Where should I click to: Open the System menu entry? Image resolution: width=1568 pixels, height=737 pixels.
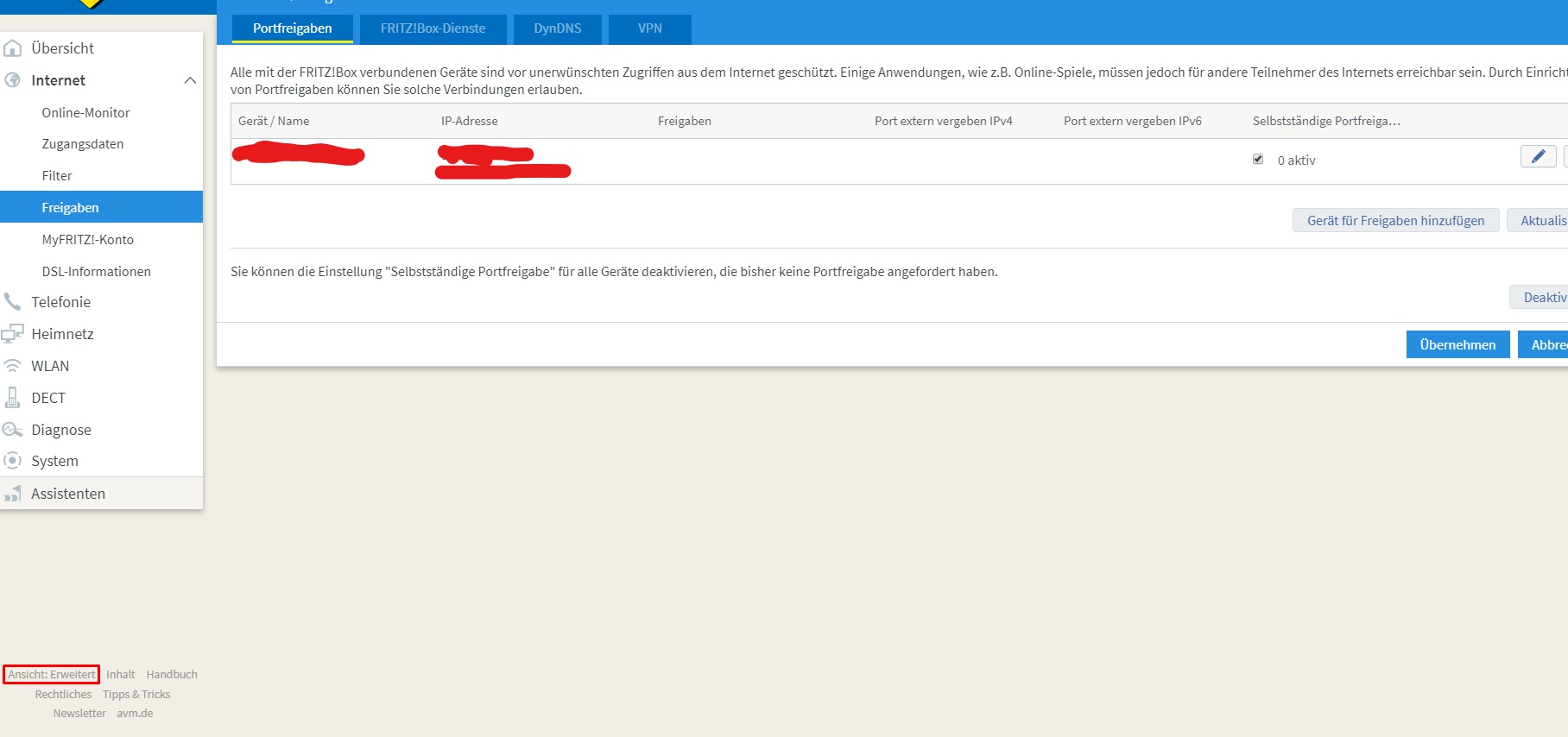click(54, 461)
